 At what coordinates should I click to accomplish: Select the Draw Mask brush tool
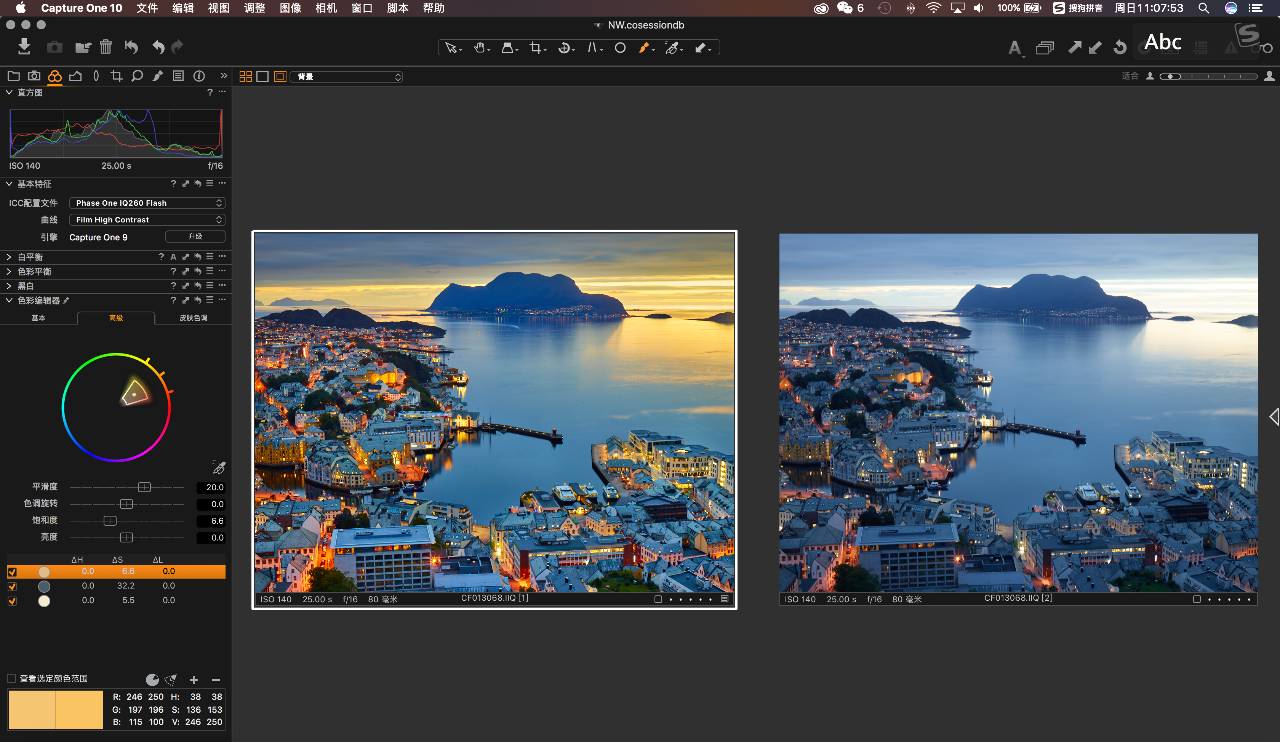click(x=644, y=47)
